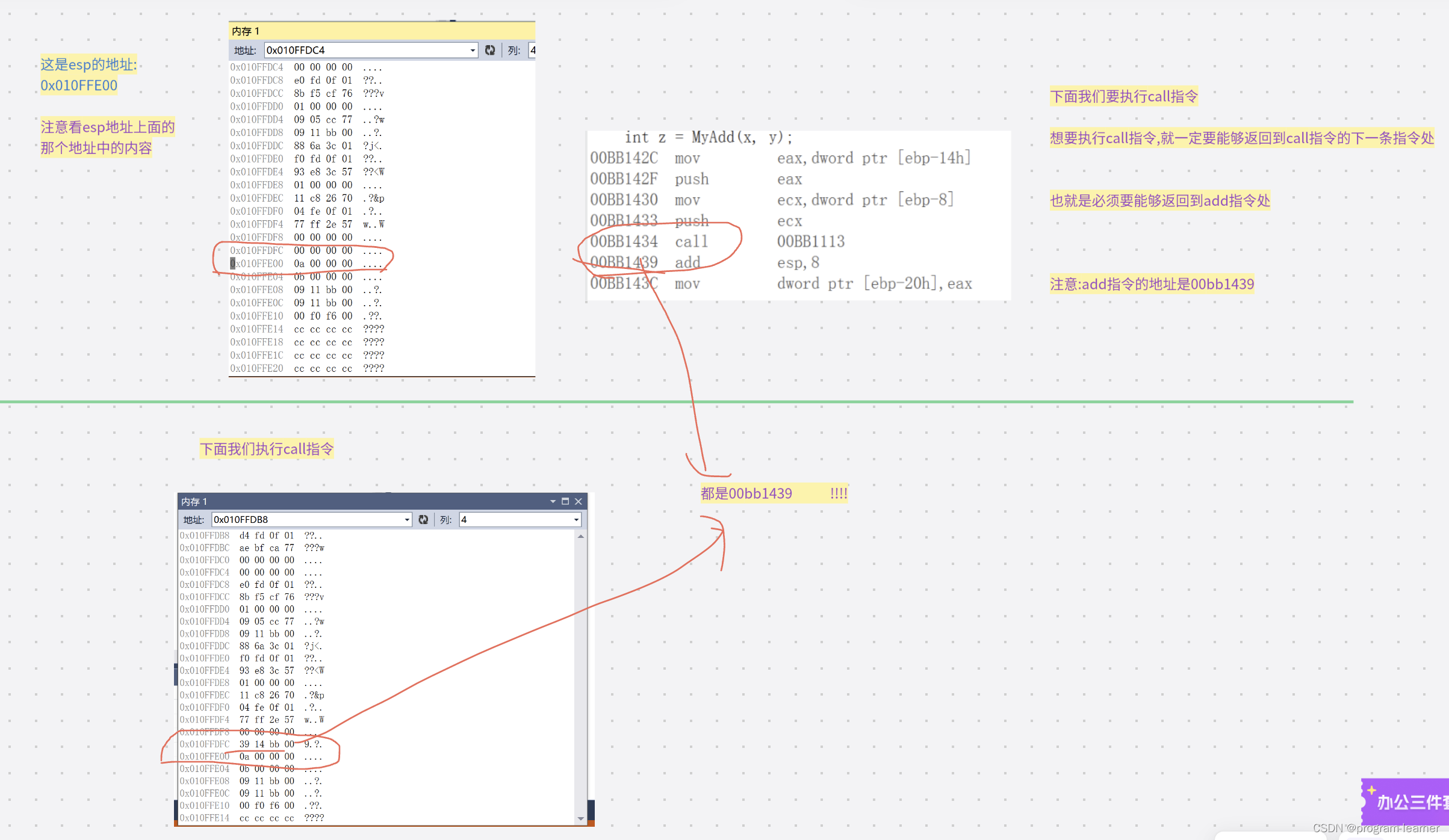Viewport: 1449px width, 840px height.
Task: Click memory row 0x010FFDC0 in the bottom window
Action: pos(251,560)
